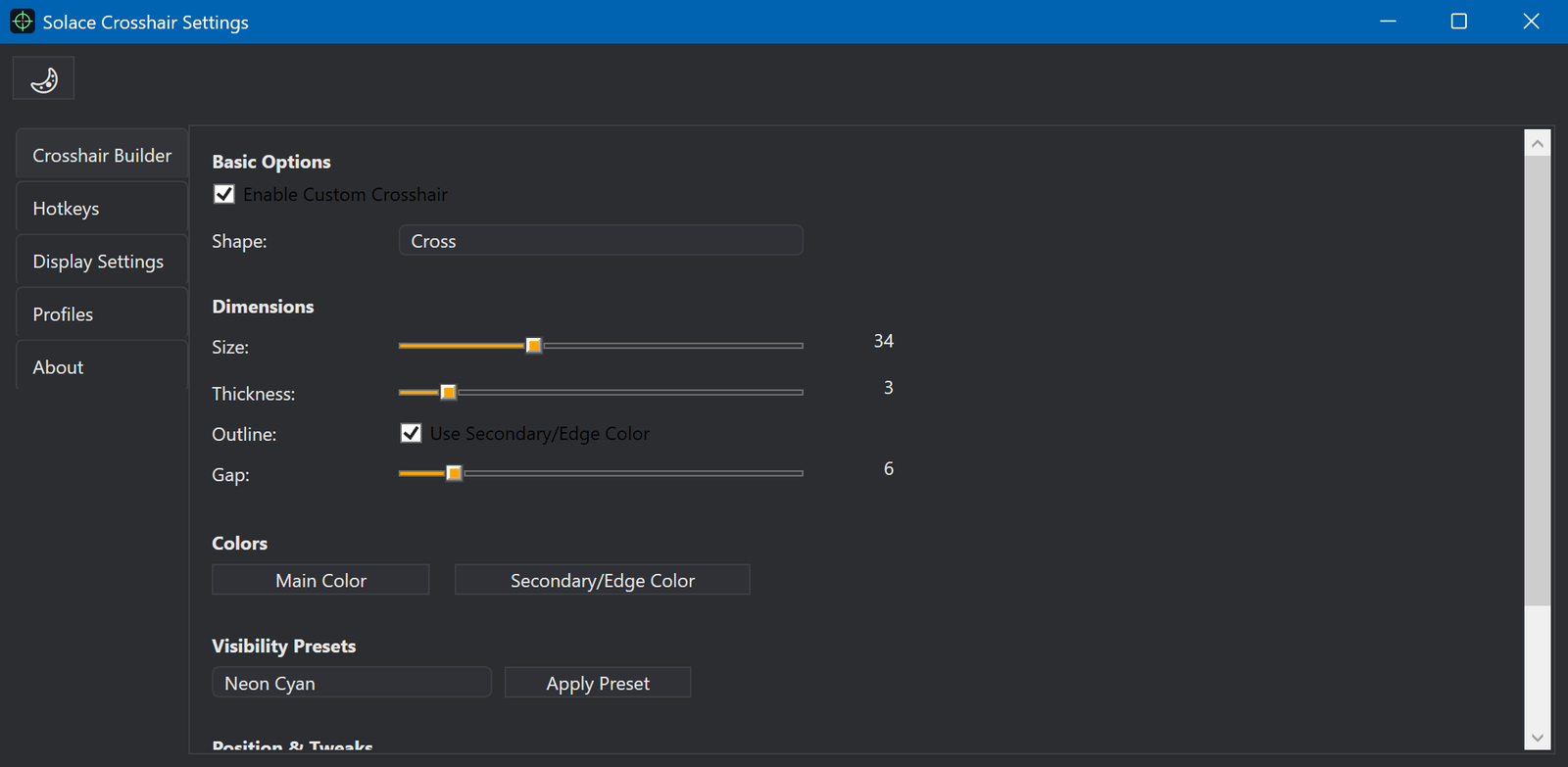Click the Dimensions heading
The height and width of the screenshot is (767, 1568).
263,307
